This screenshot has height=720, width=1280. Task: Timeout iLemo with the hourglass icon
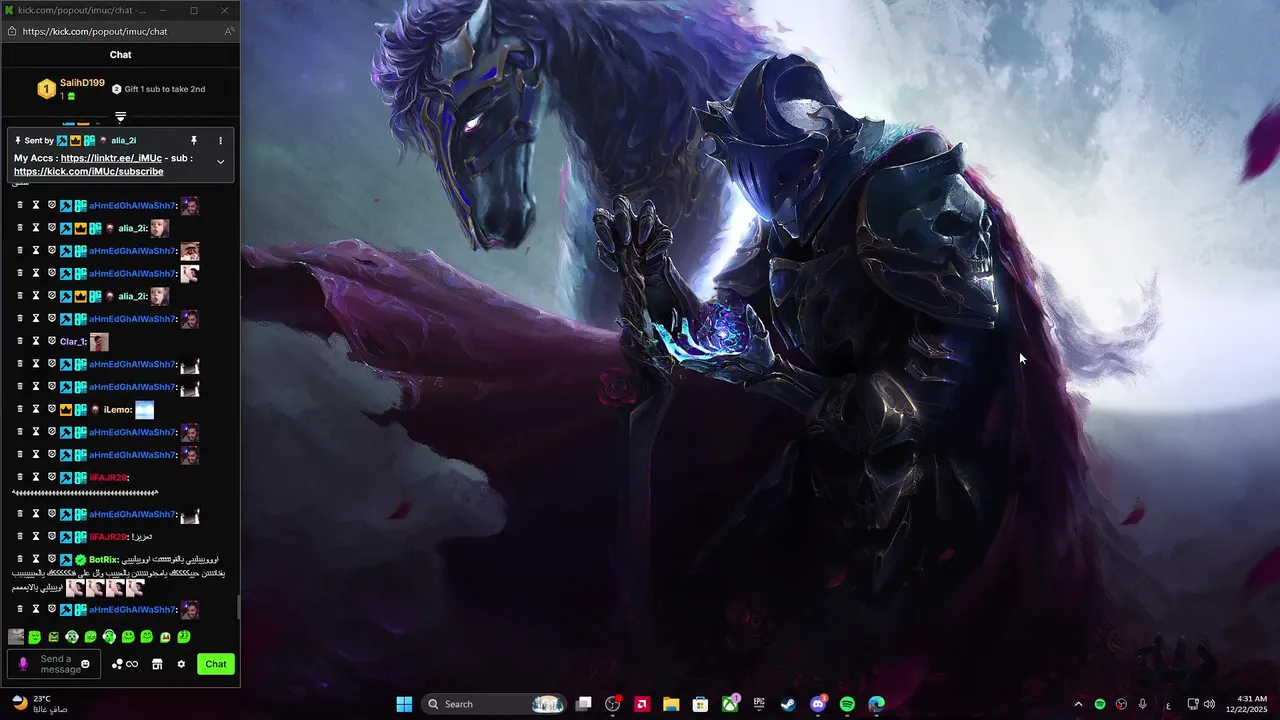coord(36,409)
